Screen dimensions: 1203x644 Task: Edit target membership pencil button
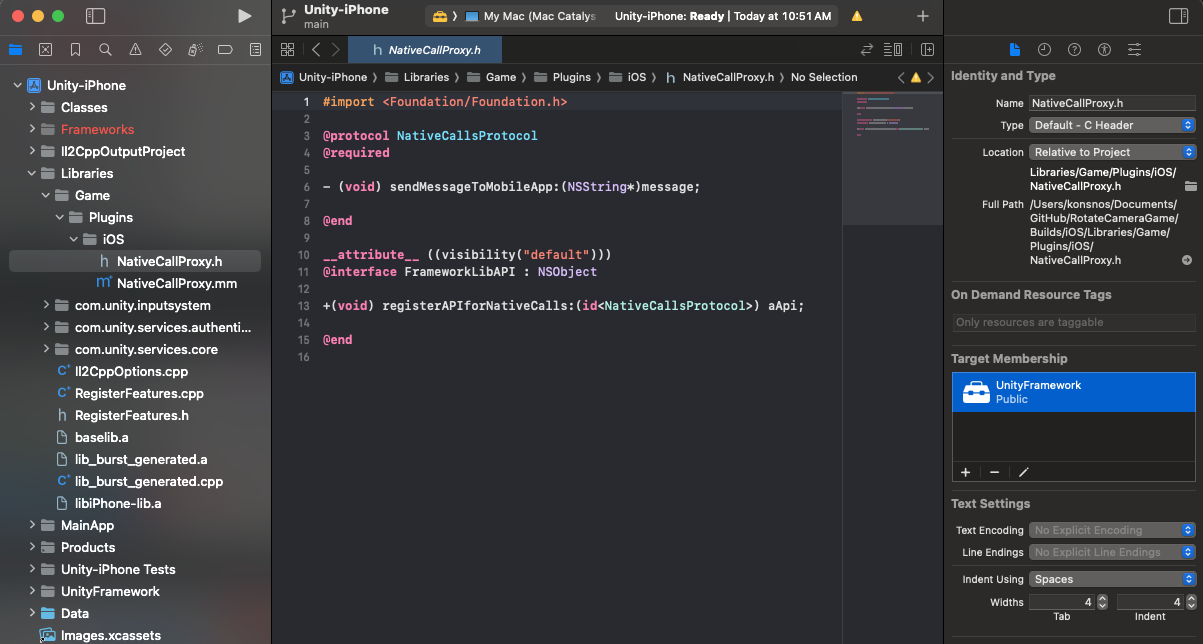(1024, 472)
